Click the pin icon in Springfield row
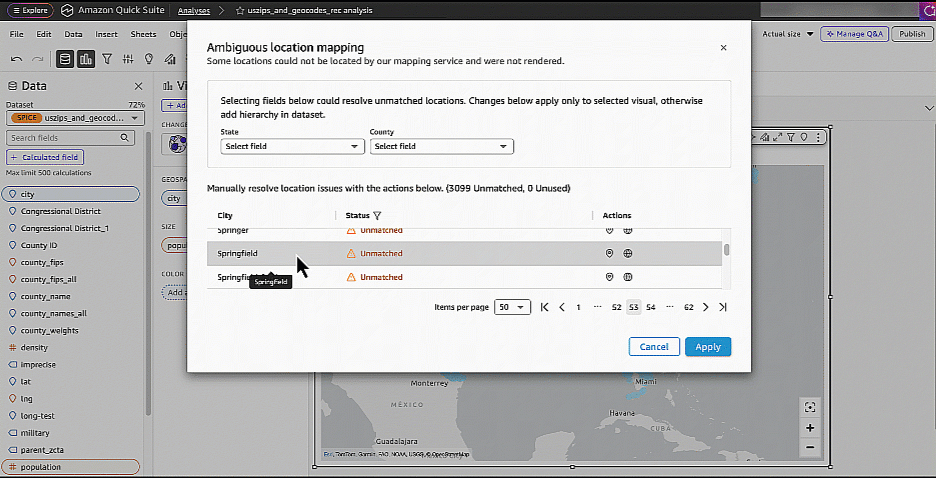Screen dimensions: 936x478 (609, 254)
